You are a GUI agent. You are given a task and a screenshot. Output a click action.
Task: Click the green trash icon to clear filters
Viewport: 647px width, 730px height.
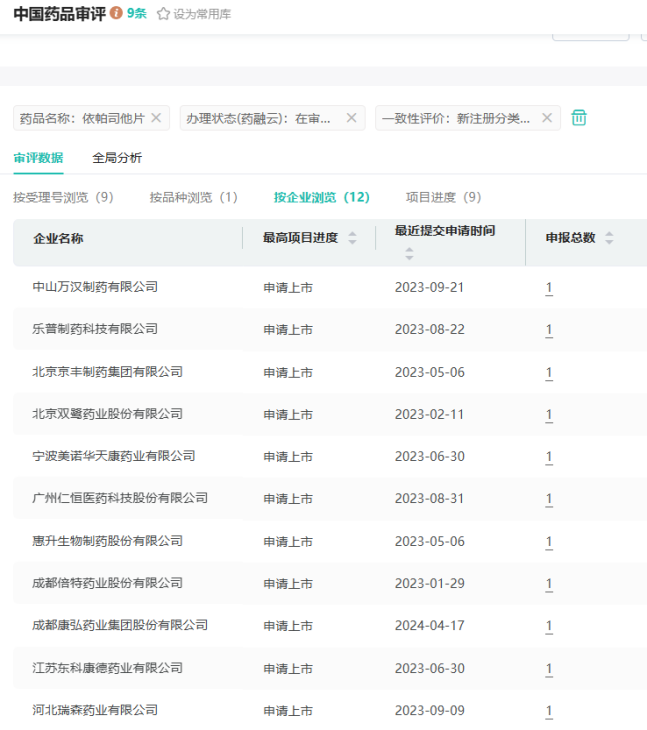point(579,118)
